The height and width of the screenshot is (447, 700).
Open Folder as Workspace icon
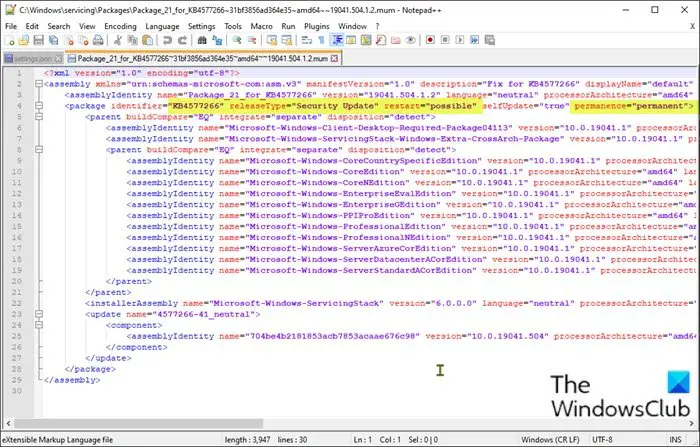(396, 40)
